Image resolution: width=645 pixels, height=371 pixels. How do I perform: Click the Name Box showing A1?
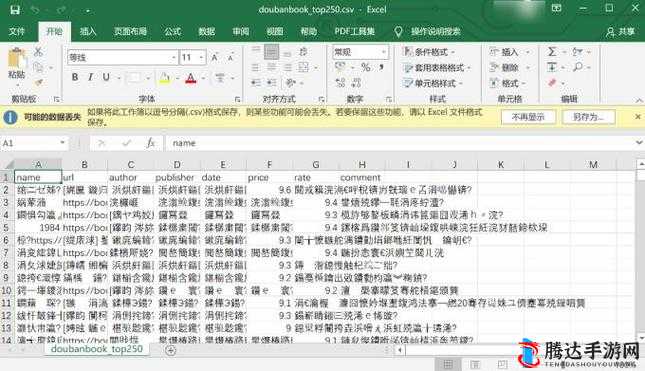tap(34, 143)
